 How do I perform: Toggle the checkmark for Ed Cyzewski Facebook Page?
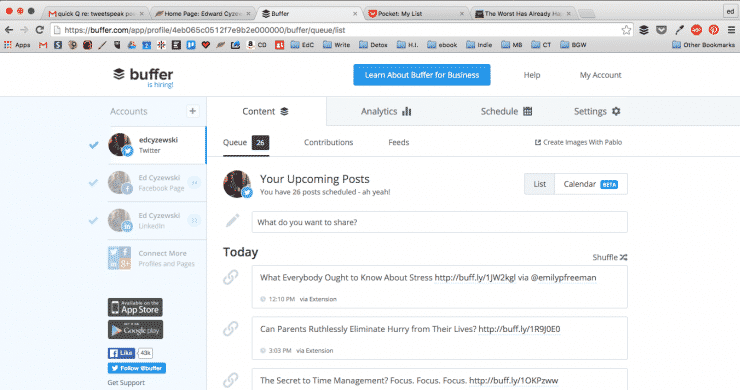tap(94, 183)
